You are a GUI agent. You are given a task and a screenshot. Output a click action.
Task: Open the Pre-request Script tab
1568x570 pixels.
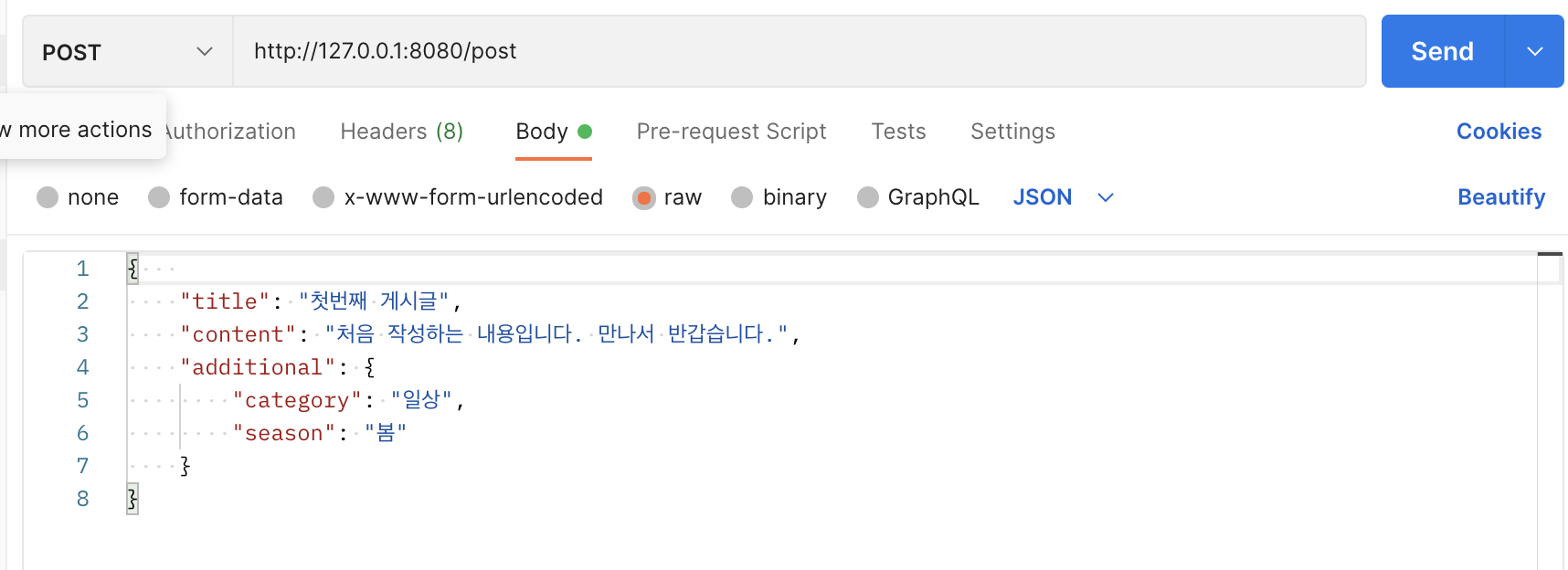coord(731,132)
